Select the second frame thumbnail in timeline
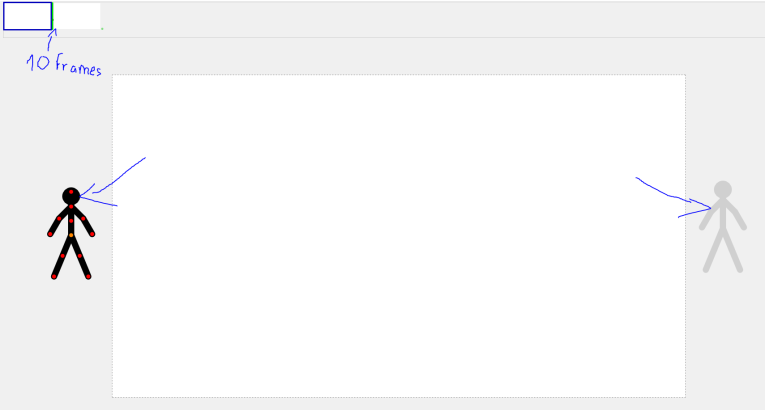765x410 pixels. [77, 16]
